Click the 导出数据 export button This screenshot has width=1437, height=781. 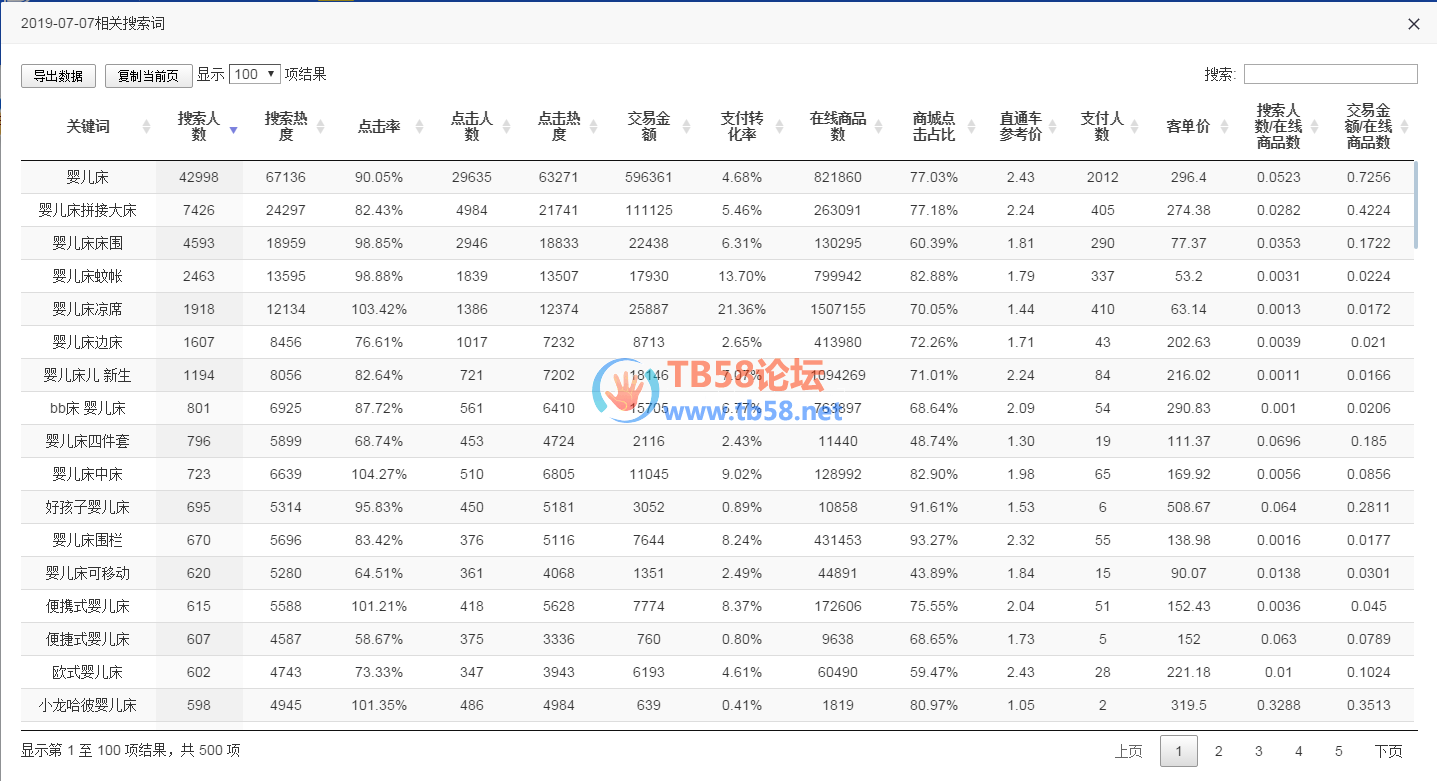(x=58, y=76)
